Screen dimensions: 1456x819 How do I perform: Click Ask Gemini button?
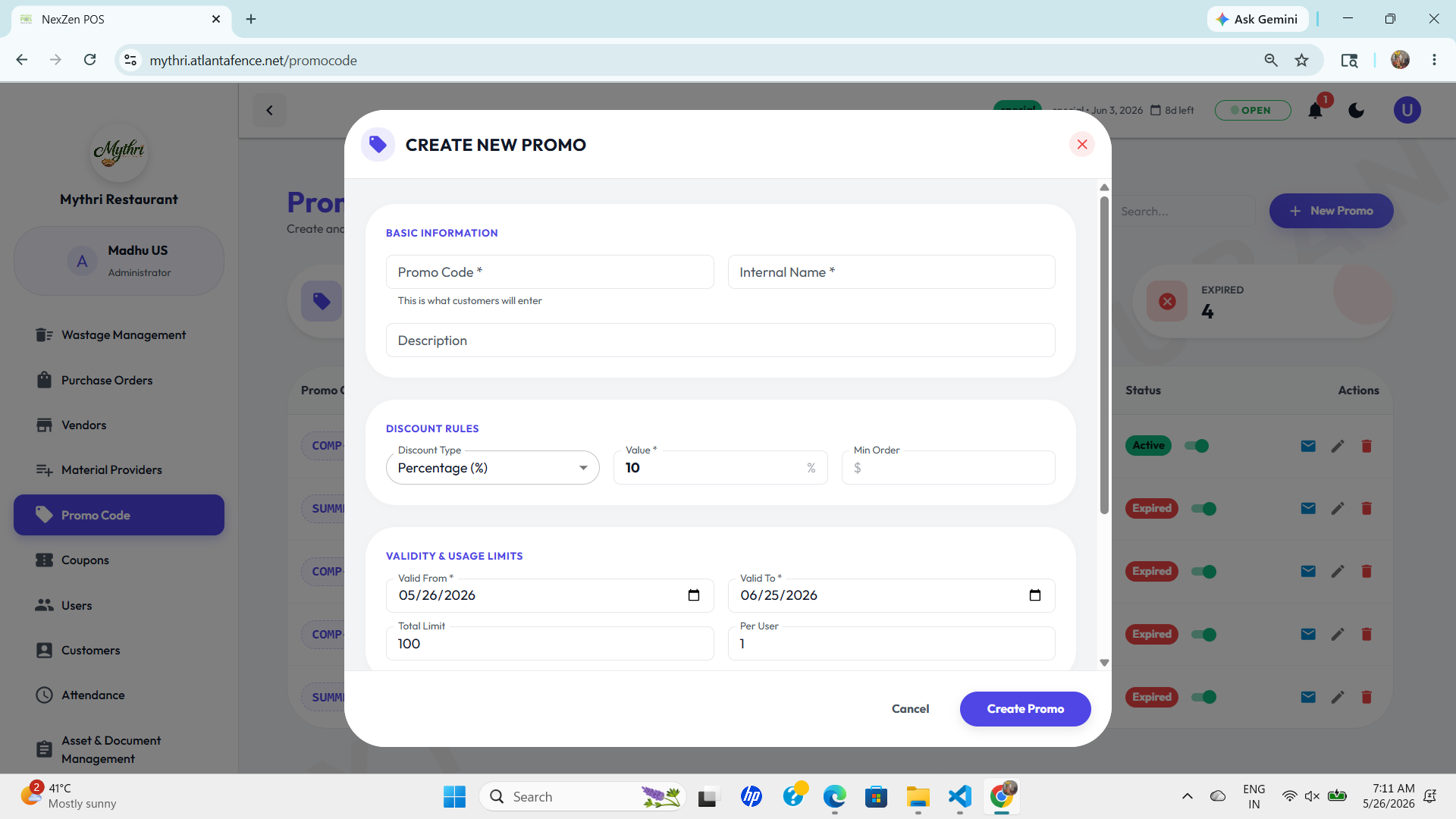1257,19
